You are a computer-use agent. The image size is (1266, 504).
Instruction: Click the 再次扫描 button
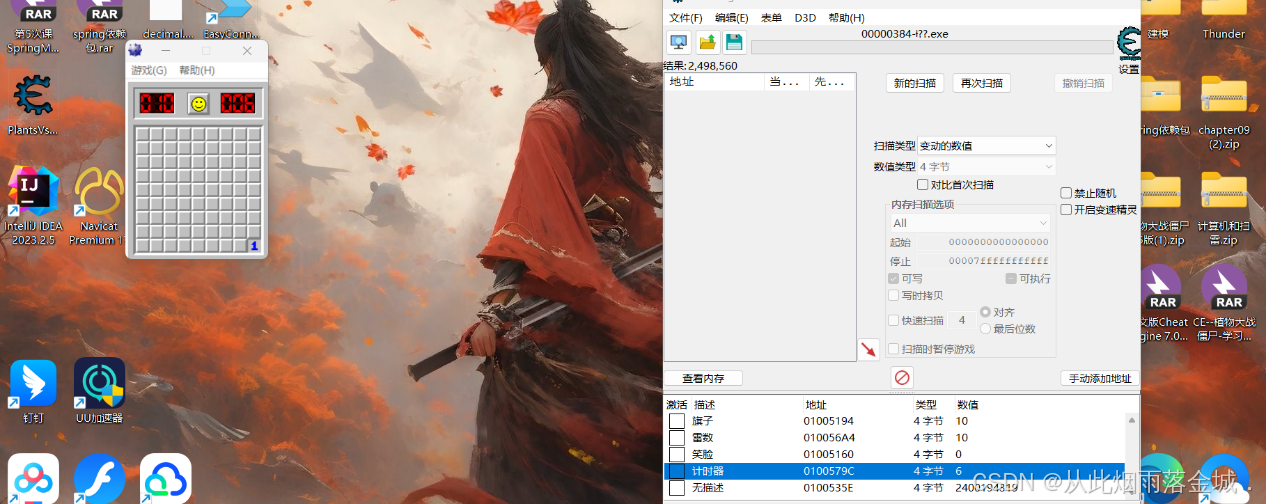[x=981, y=83]
